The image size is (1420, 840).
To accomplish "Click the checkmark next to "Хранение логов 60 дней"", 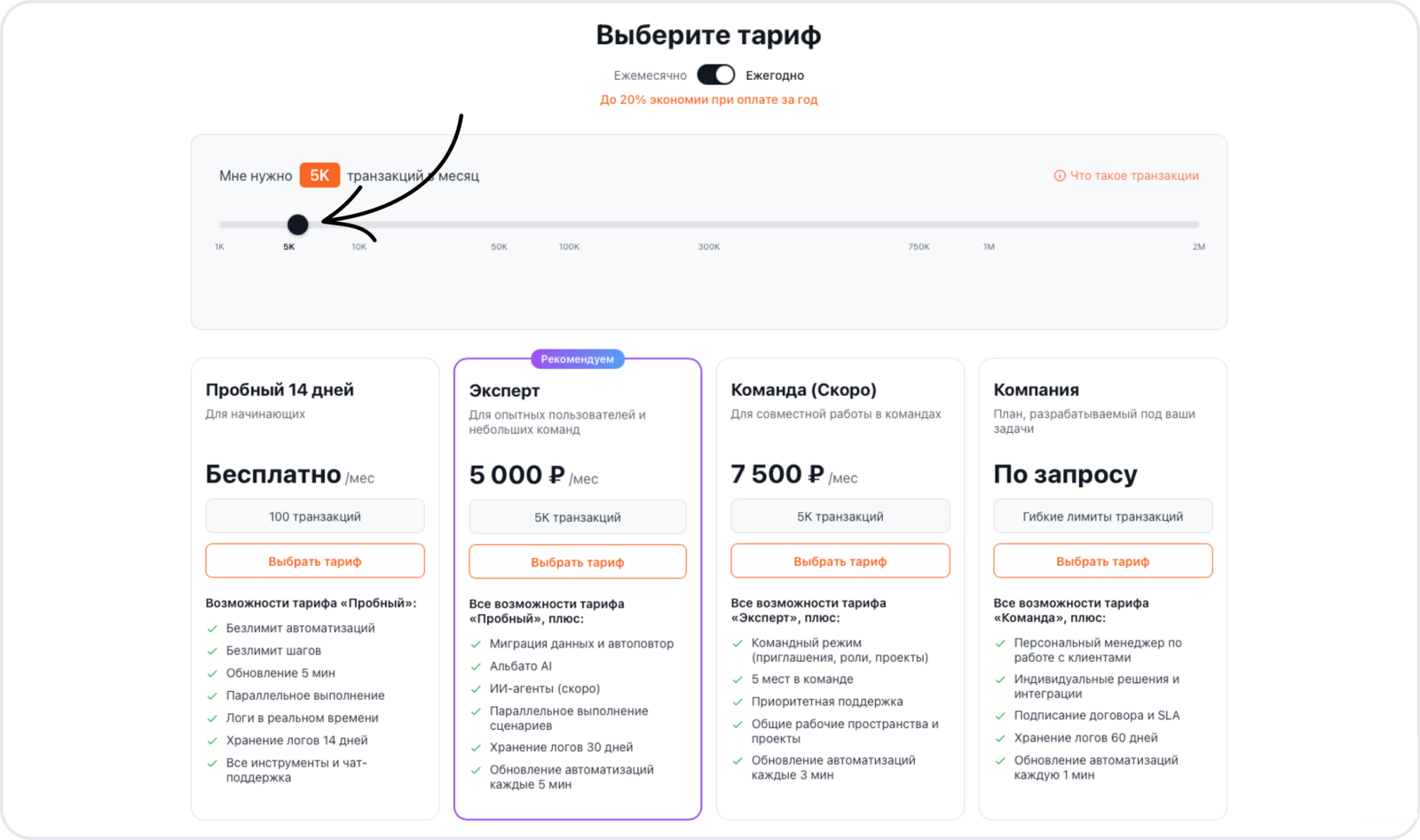I will point(1000,738).
